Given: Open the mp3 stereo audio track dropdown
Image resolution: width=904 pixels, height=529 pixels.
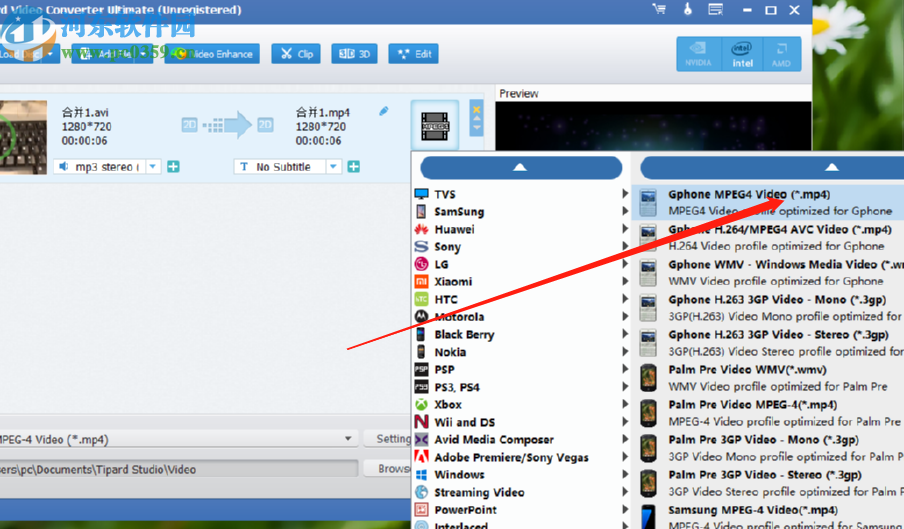Looking at the screenshot, I should pyautogui.click(x=153, y=167).
